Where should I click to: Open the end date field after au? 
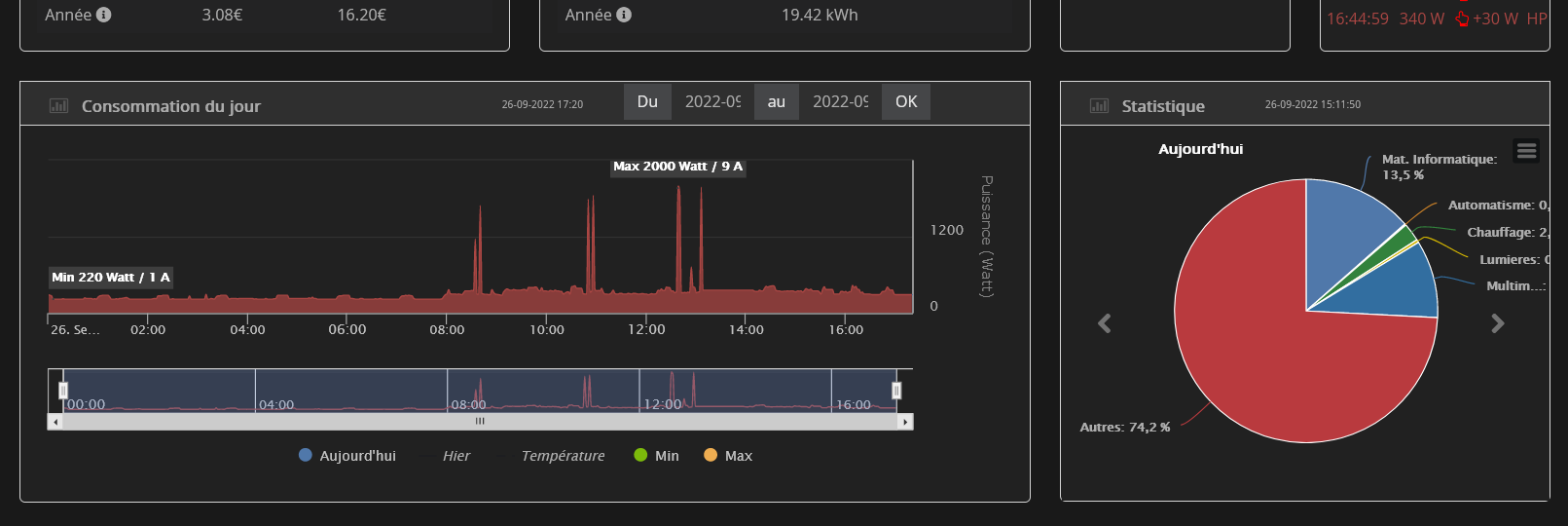[x=840, y=102]
